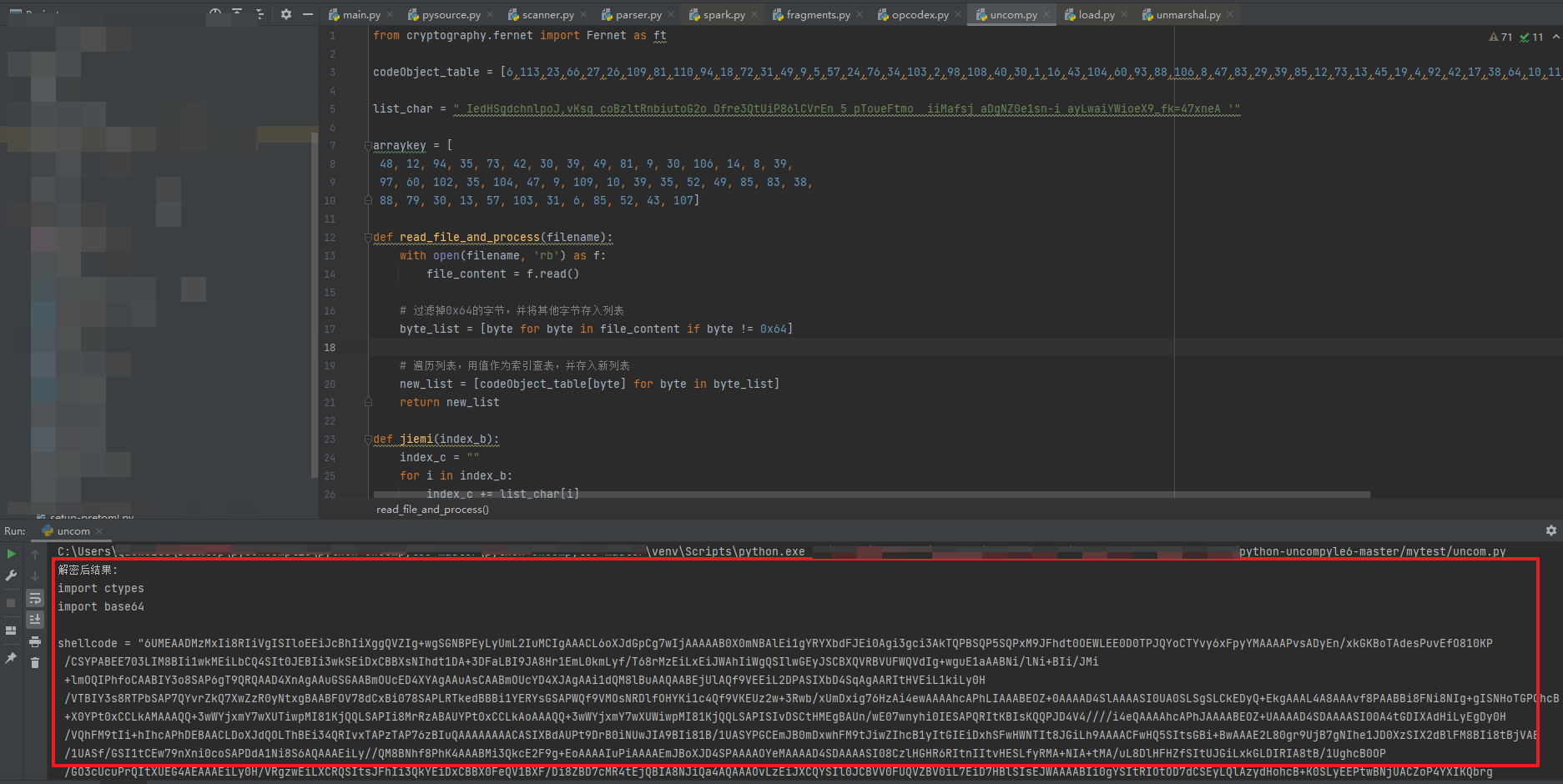Click the editor horizontal scrollbar
Image resolution: width=1563 pixels, height=784 pixels.
tap(918, 495)
